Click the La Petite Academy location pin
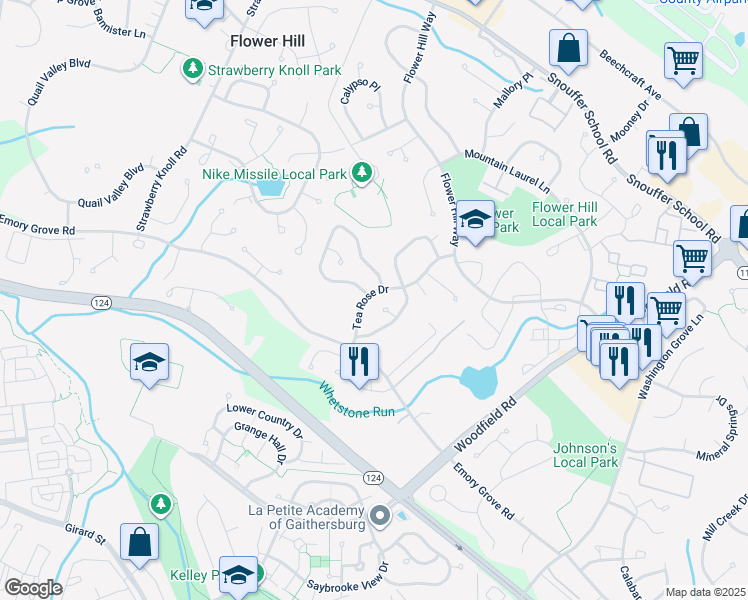This screenshot has height=600, width=748. (380, 517)
